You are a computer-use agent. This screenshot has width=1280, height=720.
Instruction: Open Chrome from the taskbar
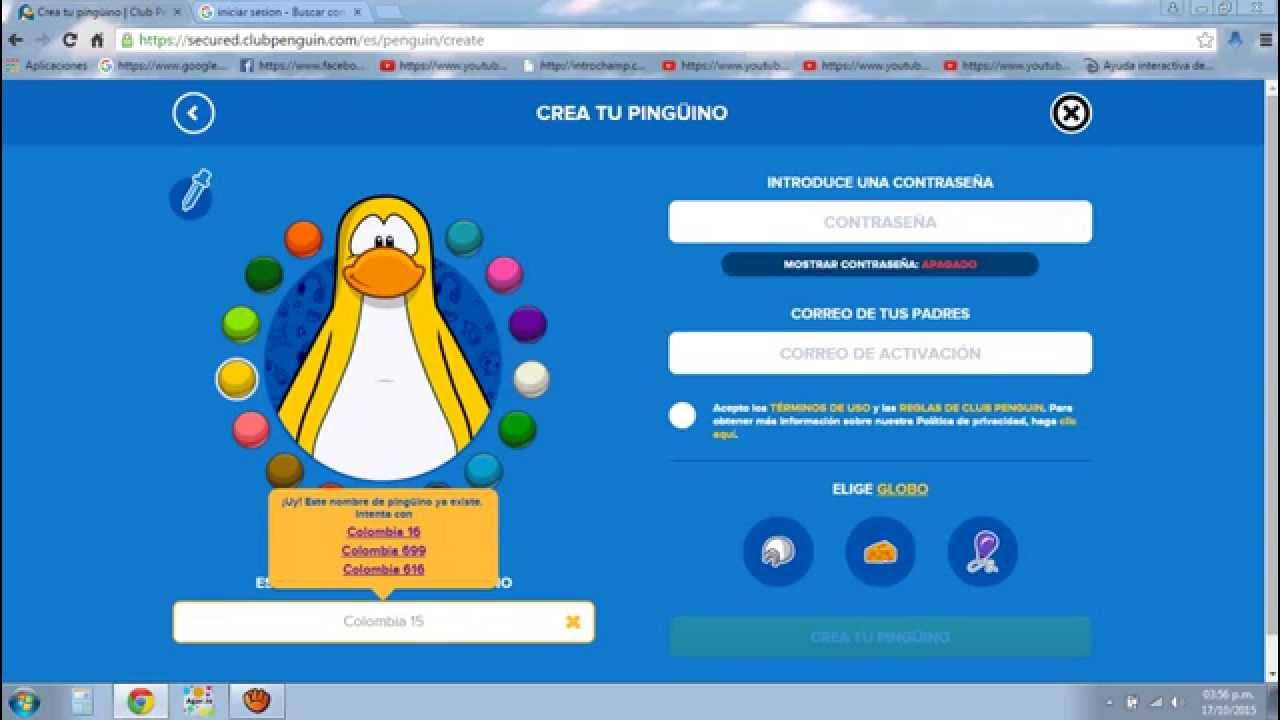coord(140,701)
